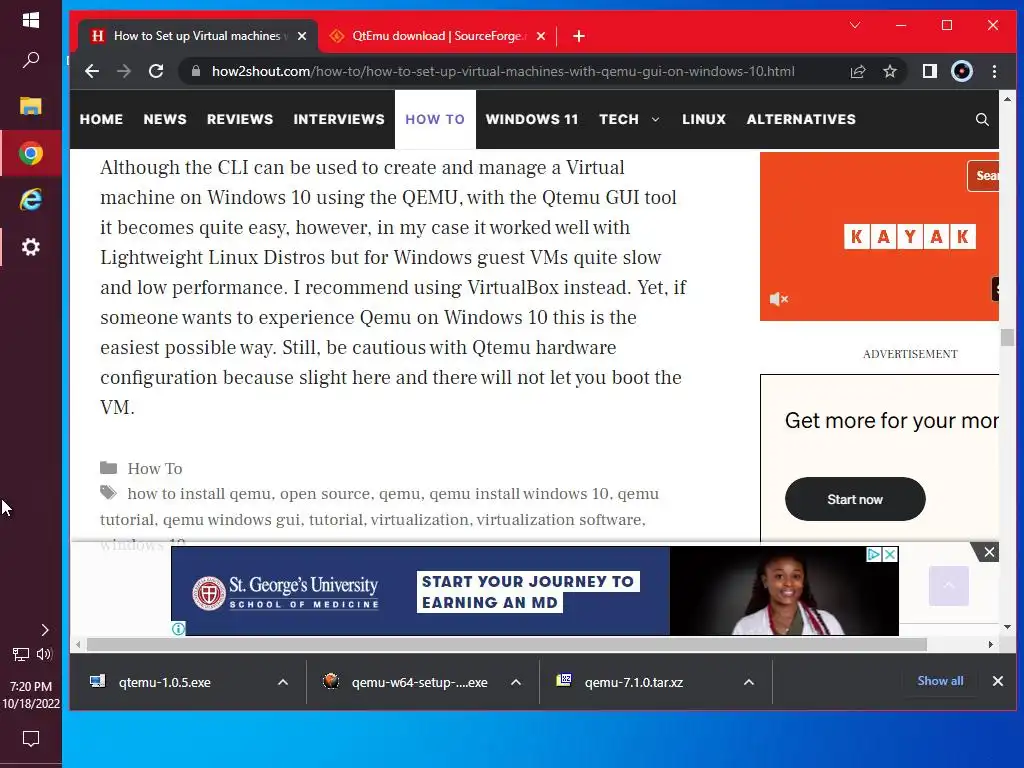This screenshot has height=768, width=1024.
Task: Follow the 'how to install qemu' tag
Action: 199,494
